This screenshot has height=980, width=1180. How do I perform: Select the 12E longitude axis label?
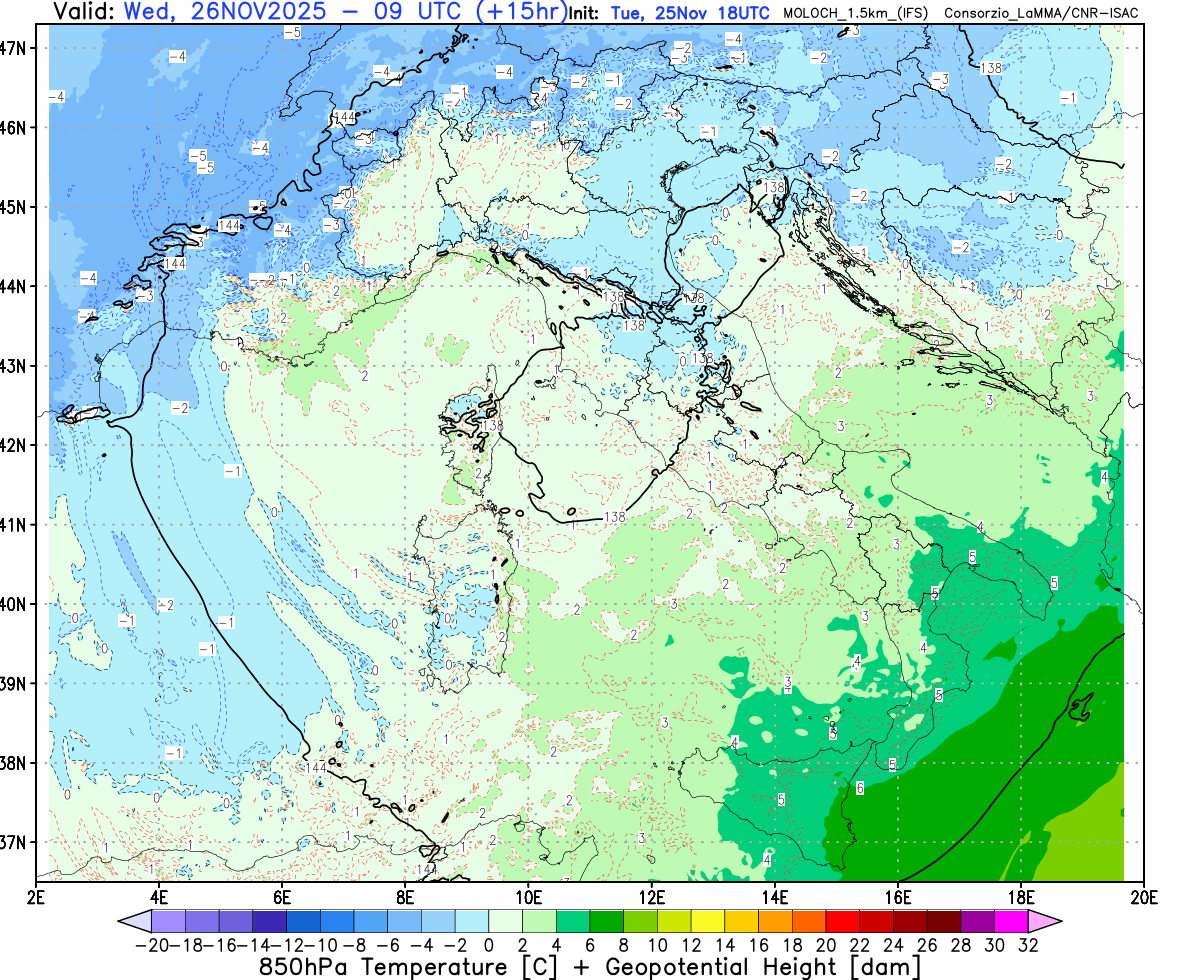click(x=652, y=894)
